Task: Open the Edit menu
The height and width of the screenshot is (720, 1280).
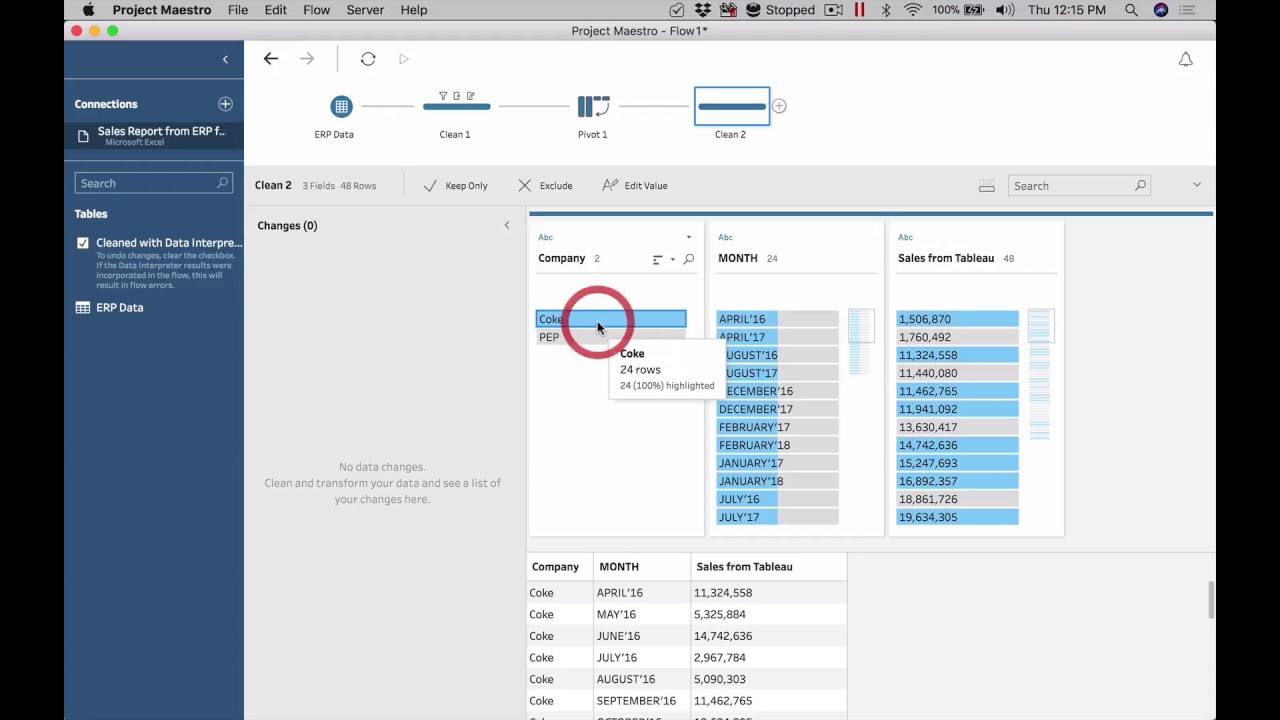Action: [276, 10]
